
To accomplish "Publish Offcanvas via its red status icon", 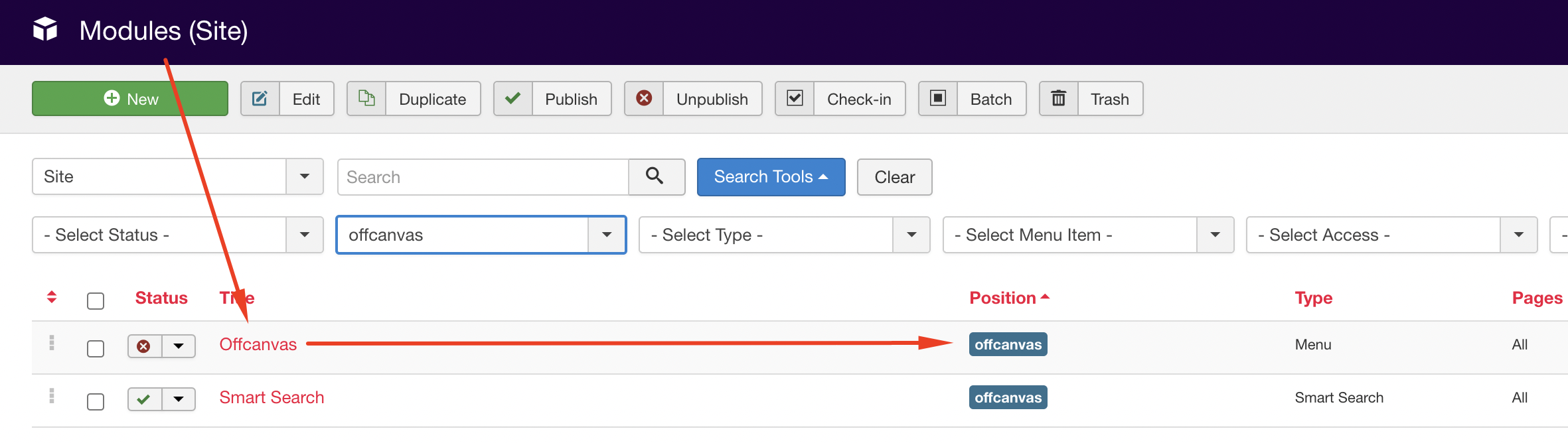I will (144, 346).
